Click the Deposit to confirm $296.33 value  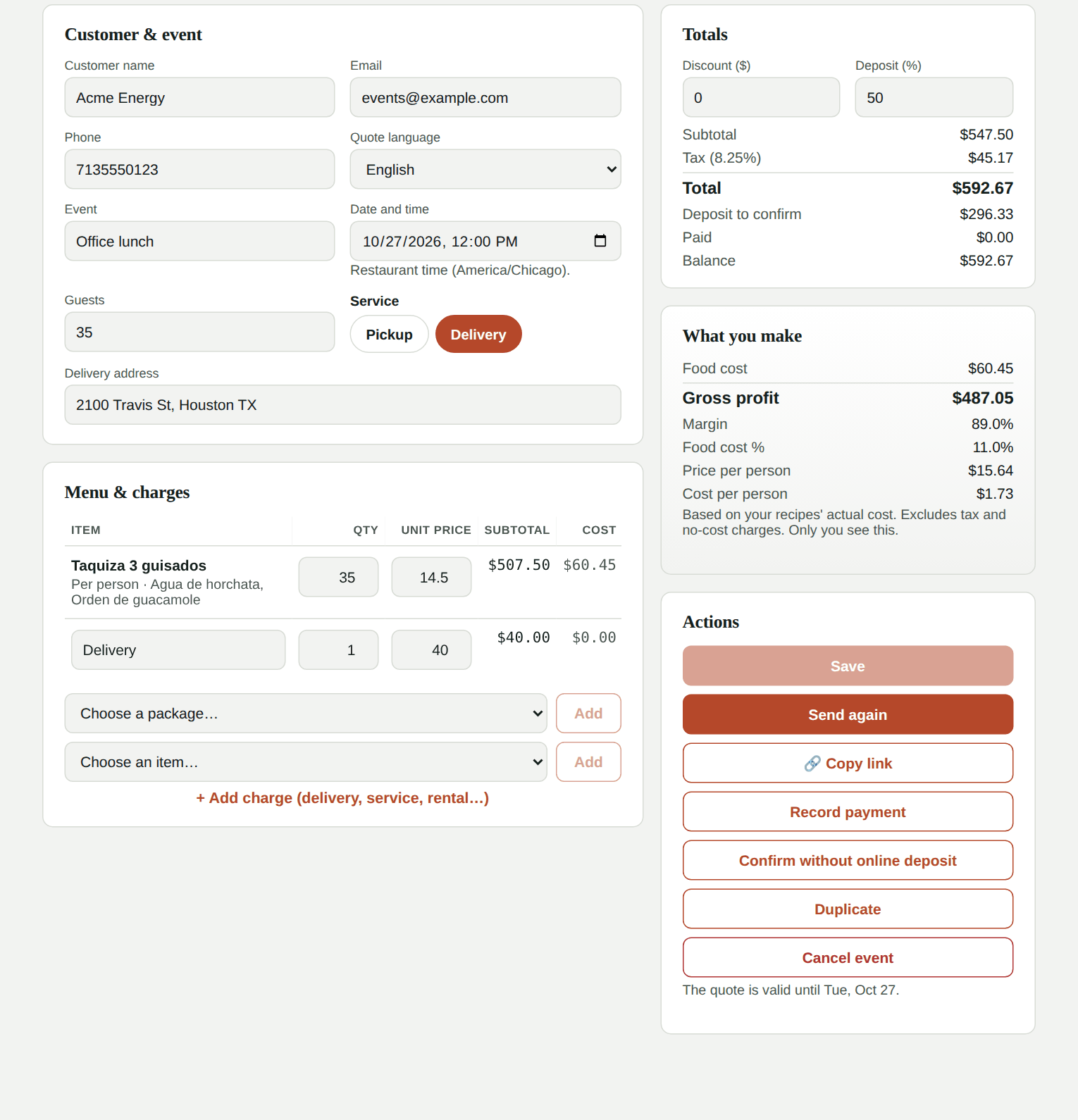coord(986,214)
